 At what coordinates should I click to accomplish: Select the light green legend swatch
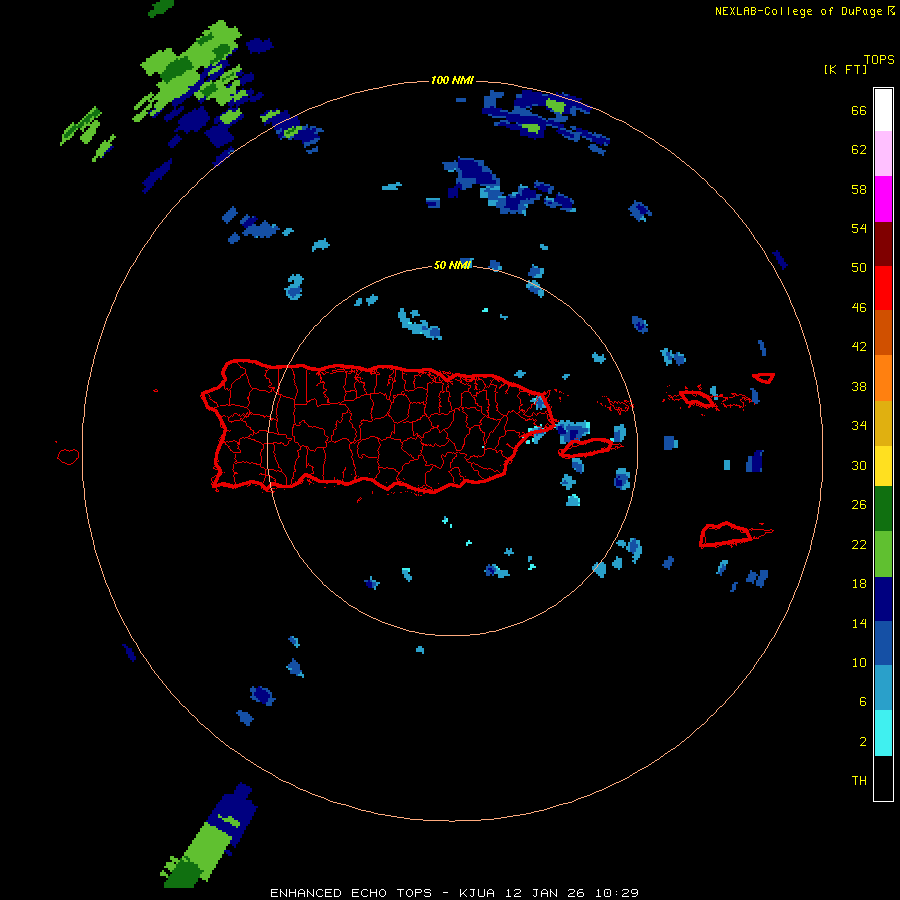click(883, 554)
